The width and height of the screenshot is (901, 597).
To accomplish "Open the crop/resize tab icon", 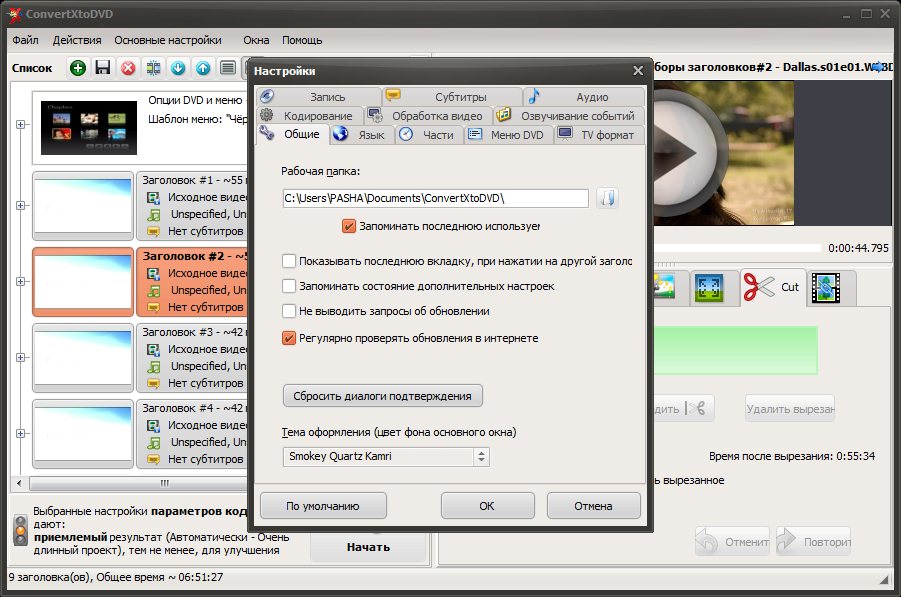I will pyautogui.click(x=708, y=288).
